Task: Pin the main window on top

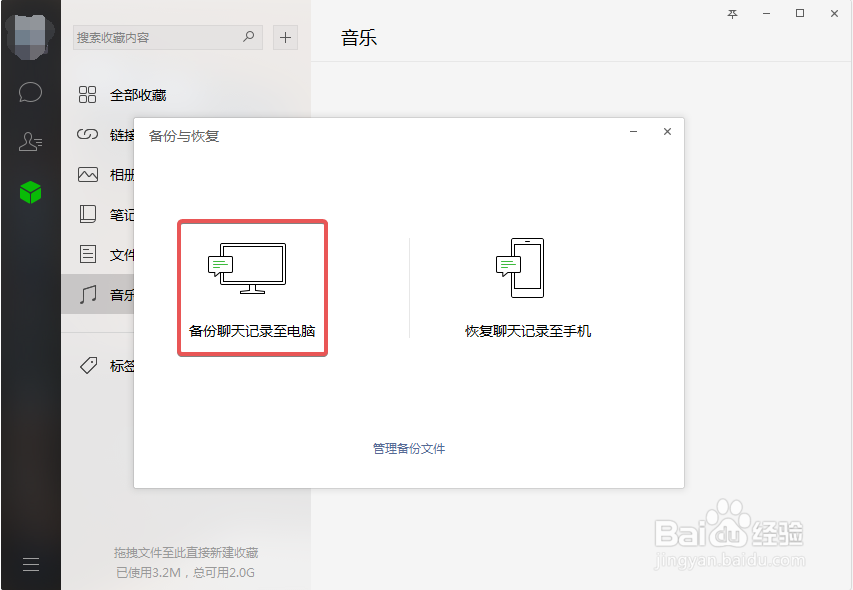Action: pyautogui.click(x=732, y=14)
